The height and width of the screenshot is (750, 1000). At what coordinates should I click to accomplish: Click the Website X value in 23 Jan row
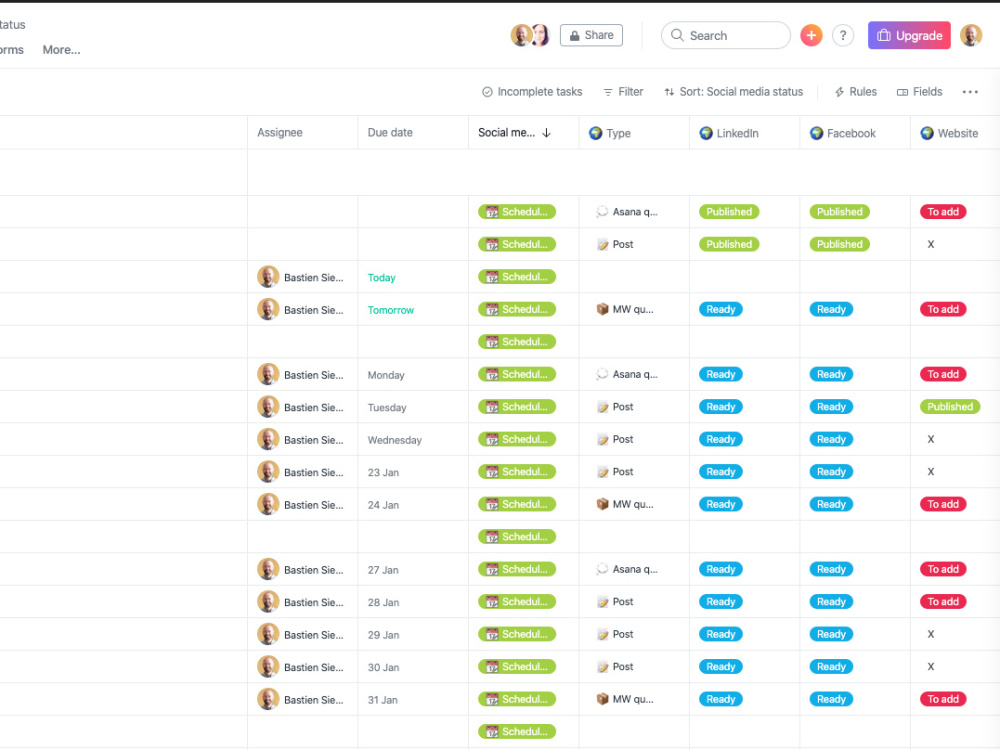(x=930, y=472)
